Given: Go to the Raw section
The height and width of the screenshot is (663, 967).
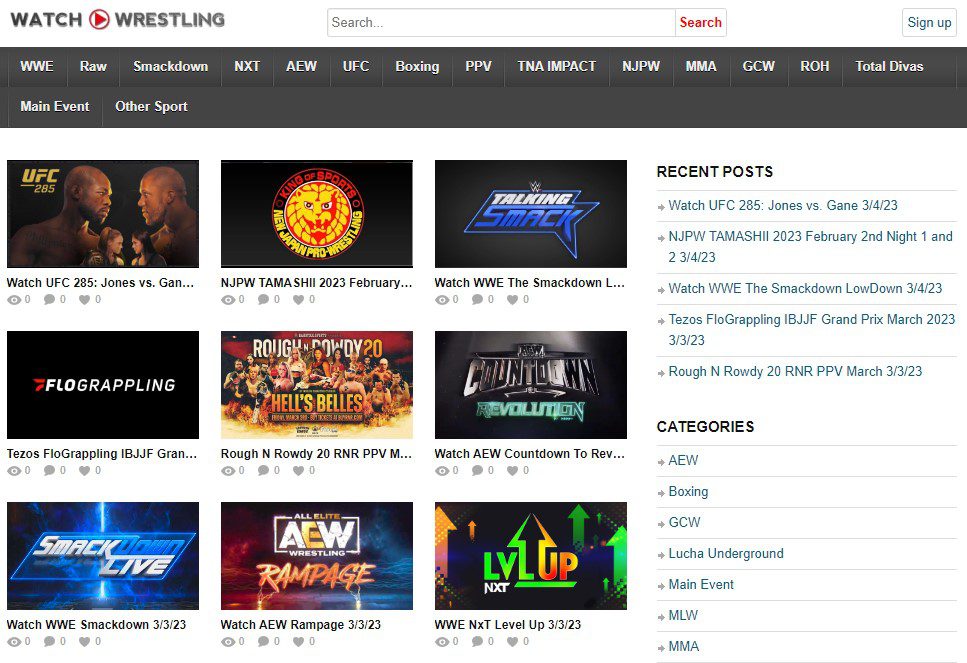Looking at the screenshot, I should tap(93, 67).
